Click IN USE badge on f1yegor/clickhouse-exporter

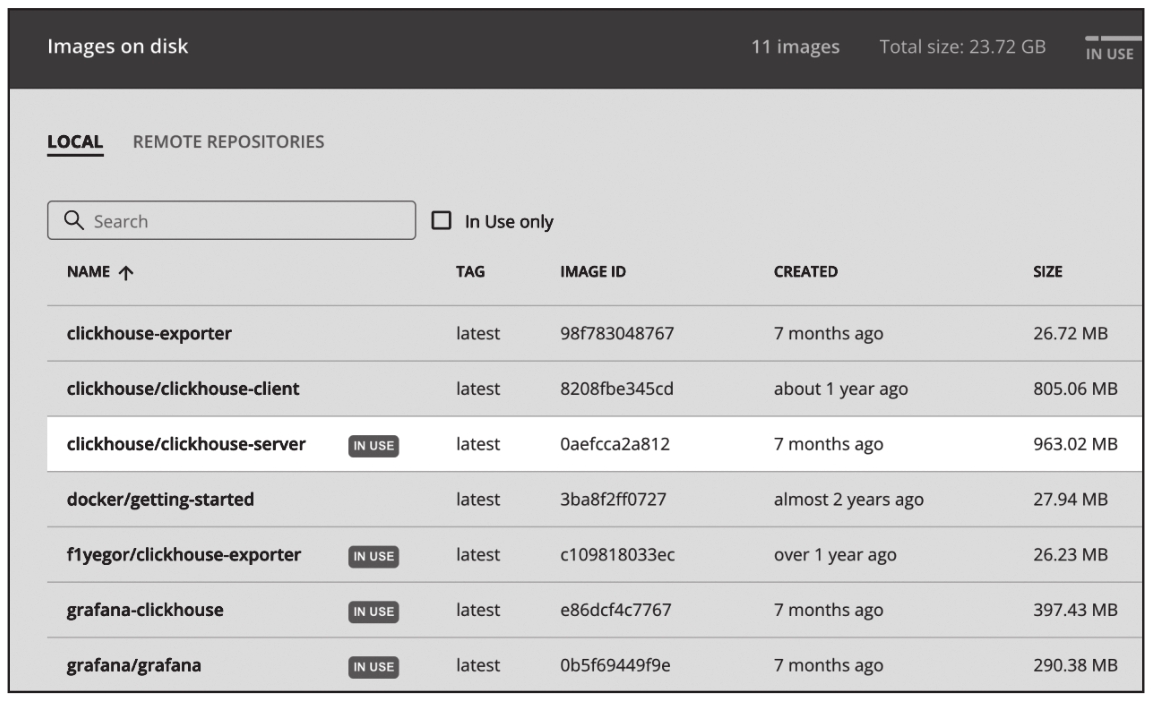tap(374, 556)
